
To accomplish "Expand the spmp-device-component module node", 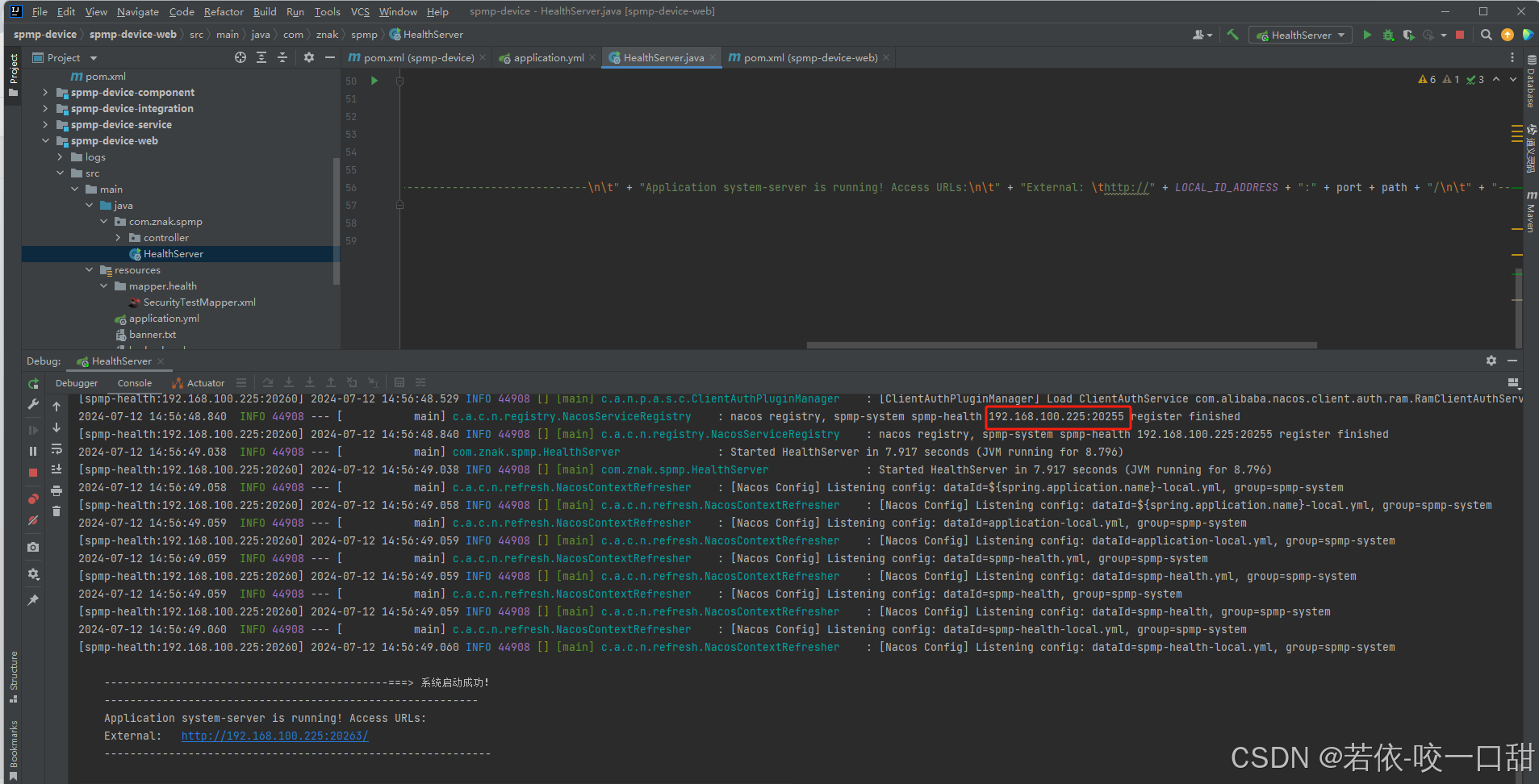I will pos(45,93).
